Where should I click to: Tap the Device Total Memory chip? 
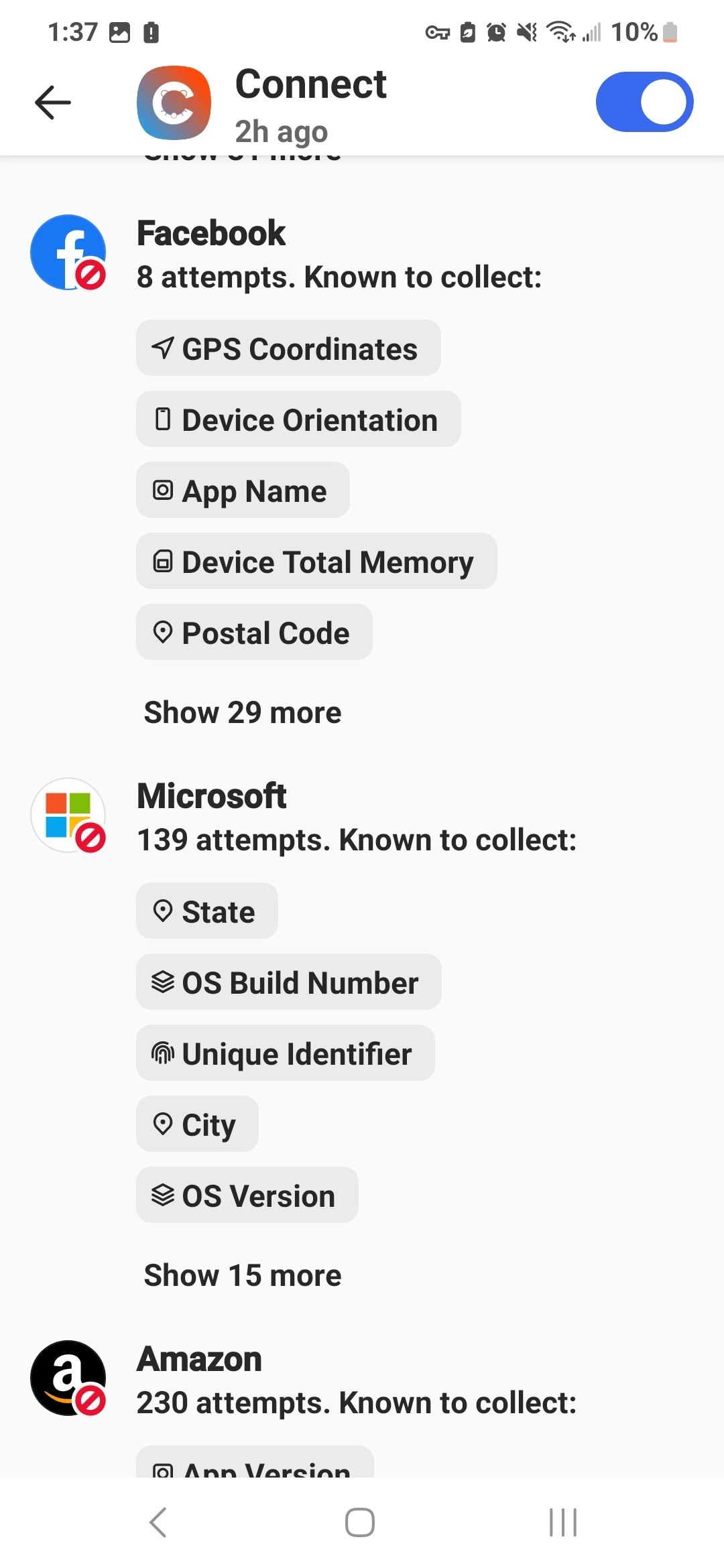click(x=316, y=562)
